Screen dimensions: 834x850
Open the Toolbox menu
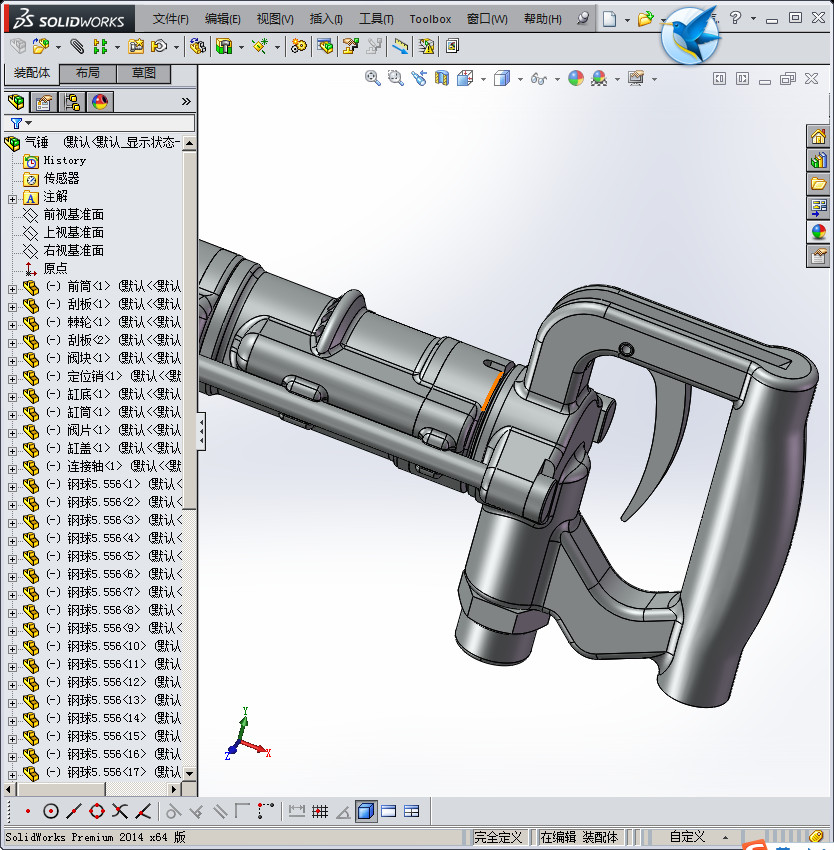(x=430, y=19)
